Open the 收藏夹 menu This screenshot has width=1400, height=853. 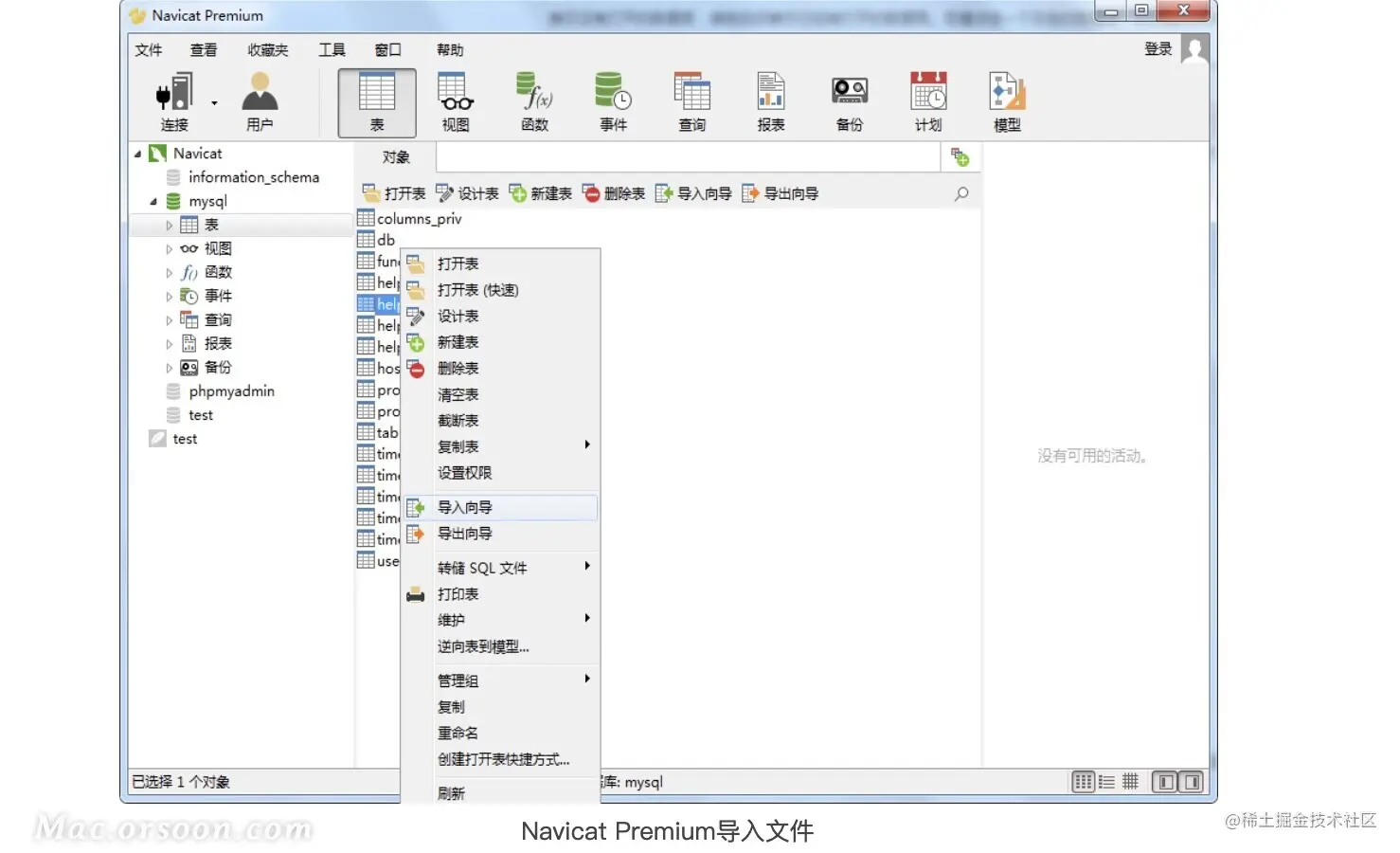click(x=268, y=50)
